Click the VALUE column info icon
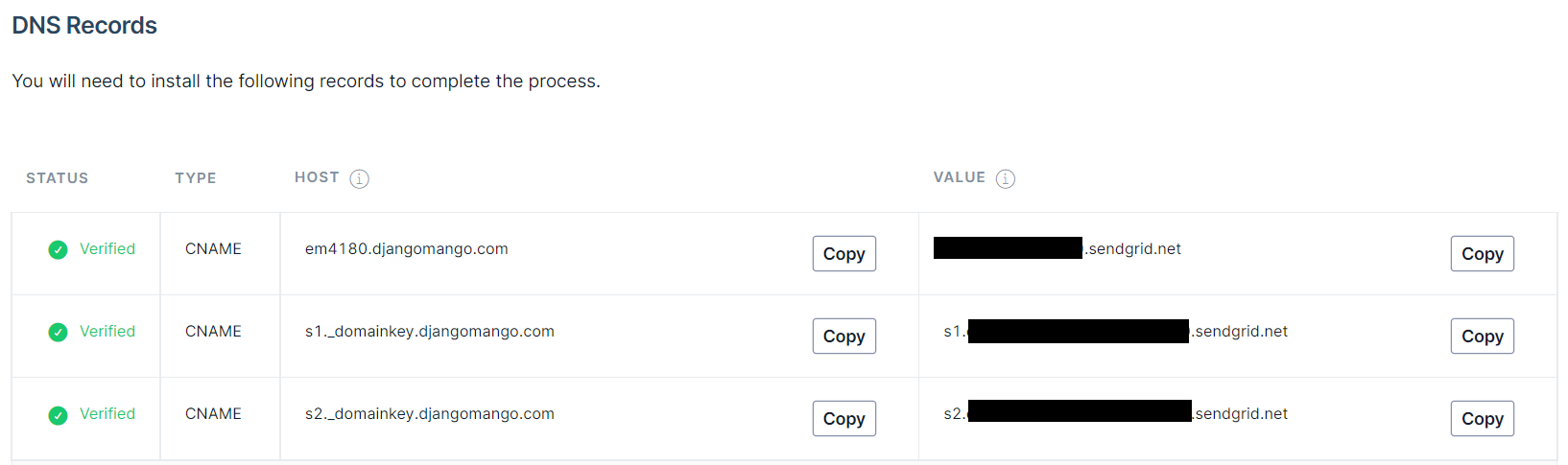The image size is (1568, 465). tap(1005, 179)
